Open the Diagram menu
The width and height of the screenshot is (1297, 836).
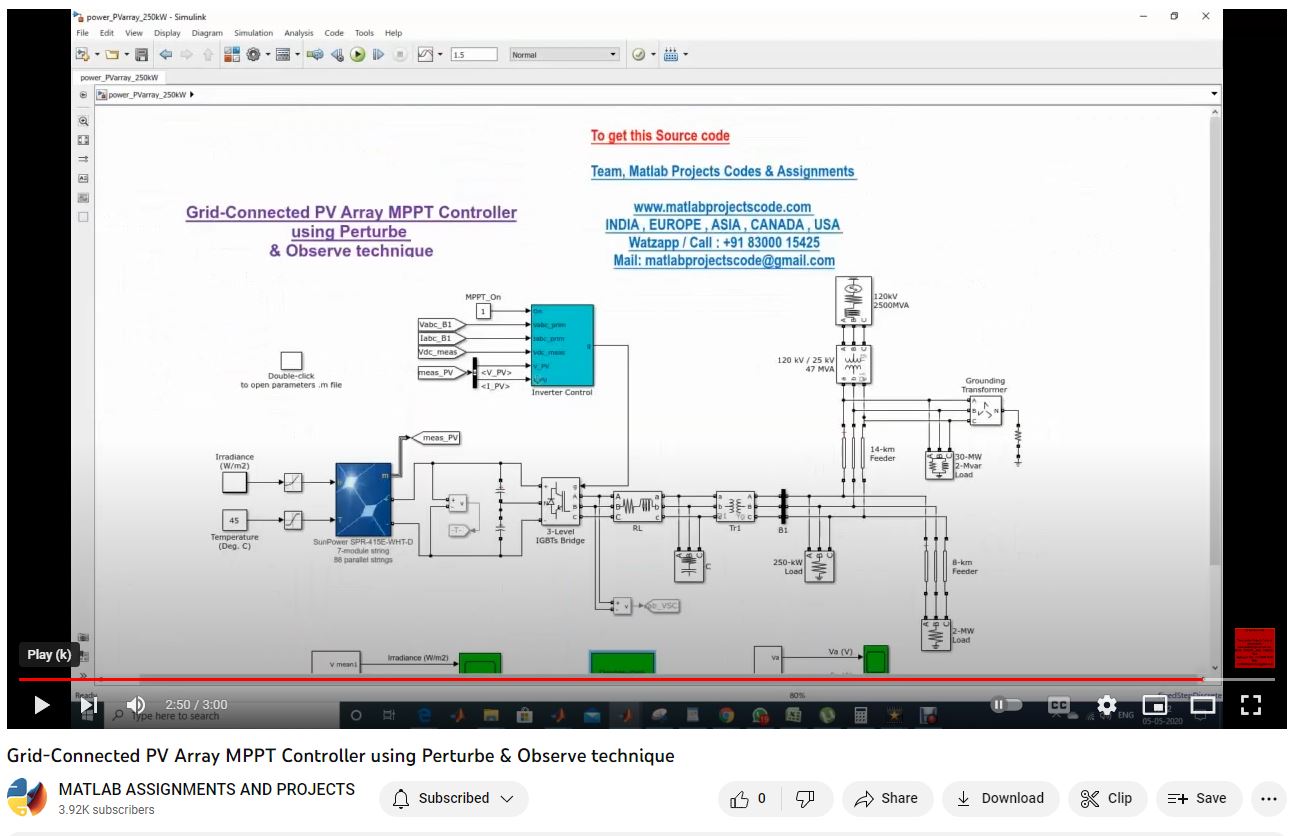tap(207, 33)
